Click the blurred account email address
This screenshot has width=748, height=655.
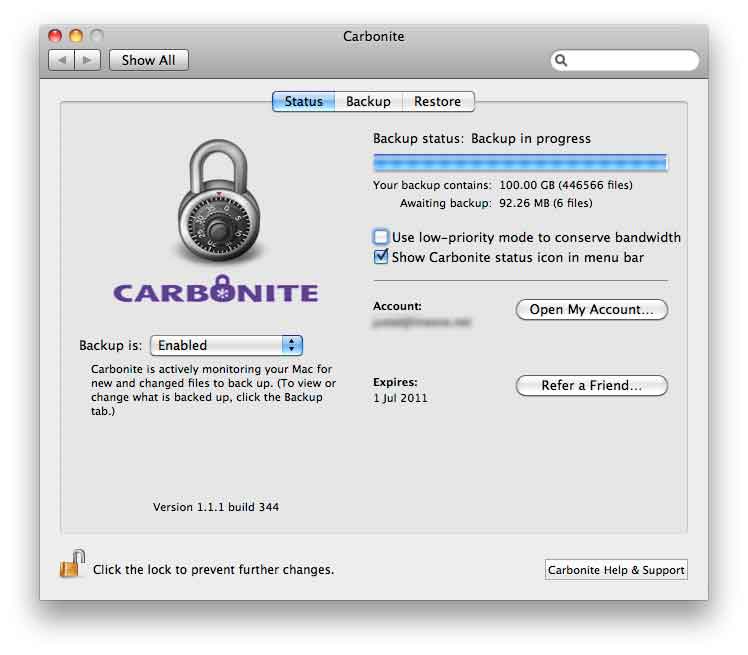point(422,322)
